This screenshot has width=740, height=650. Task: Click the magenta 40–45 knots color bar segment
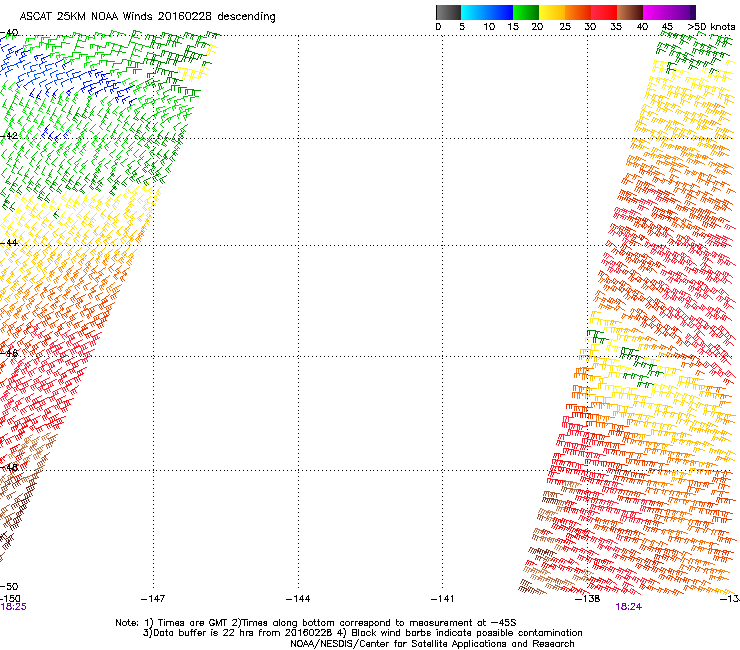(x=656, y=12)
